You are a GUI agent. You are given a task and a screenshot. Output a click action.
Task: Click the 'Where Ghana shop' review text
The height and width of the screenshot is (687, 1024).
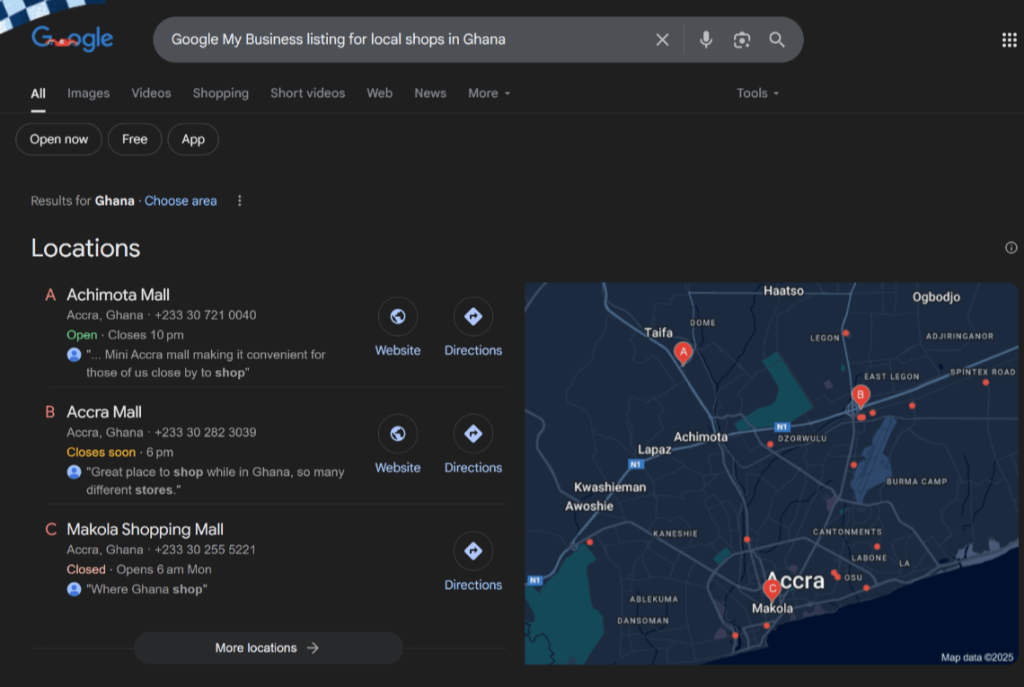coord(147,589)
